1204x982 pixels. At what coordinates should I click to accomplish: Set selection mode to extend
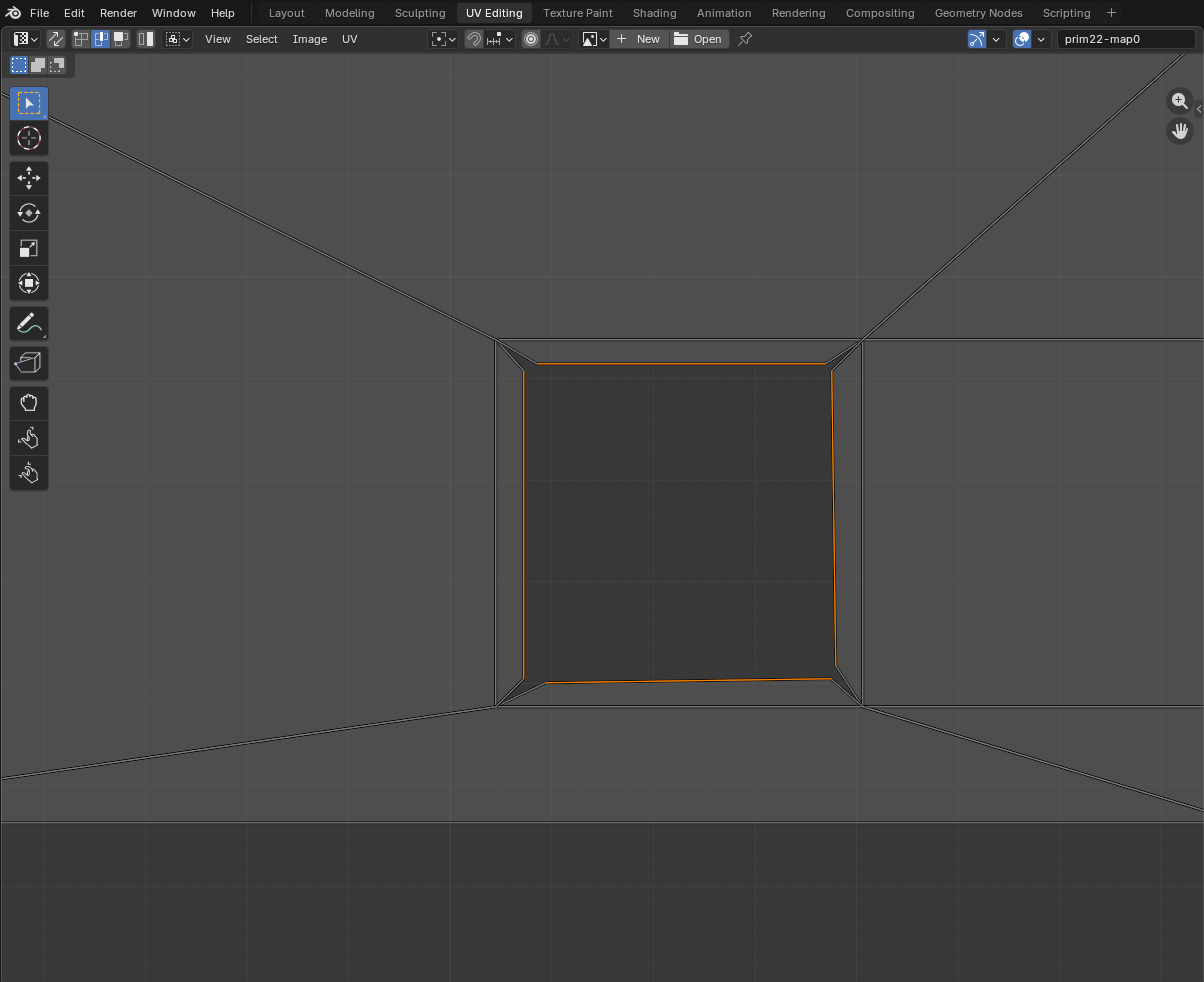38,65
